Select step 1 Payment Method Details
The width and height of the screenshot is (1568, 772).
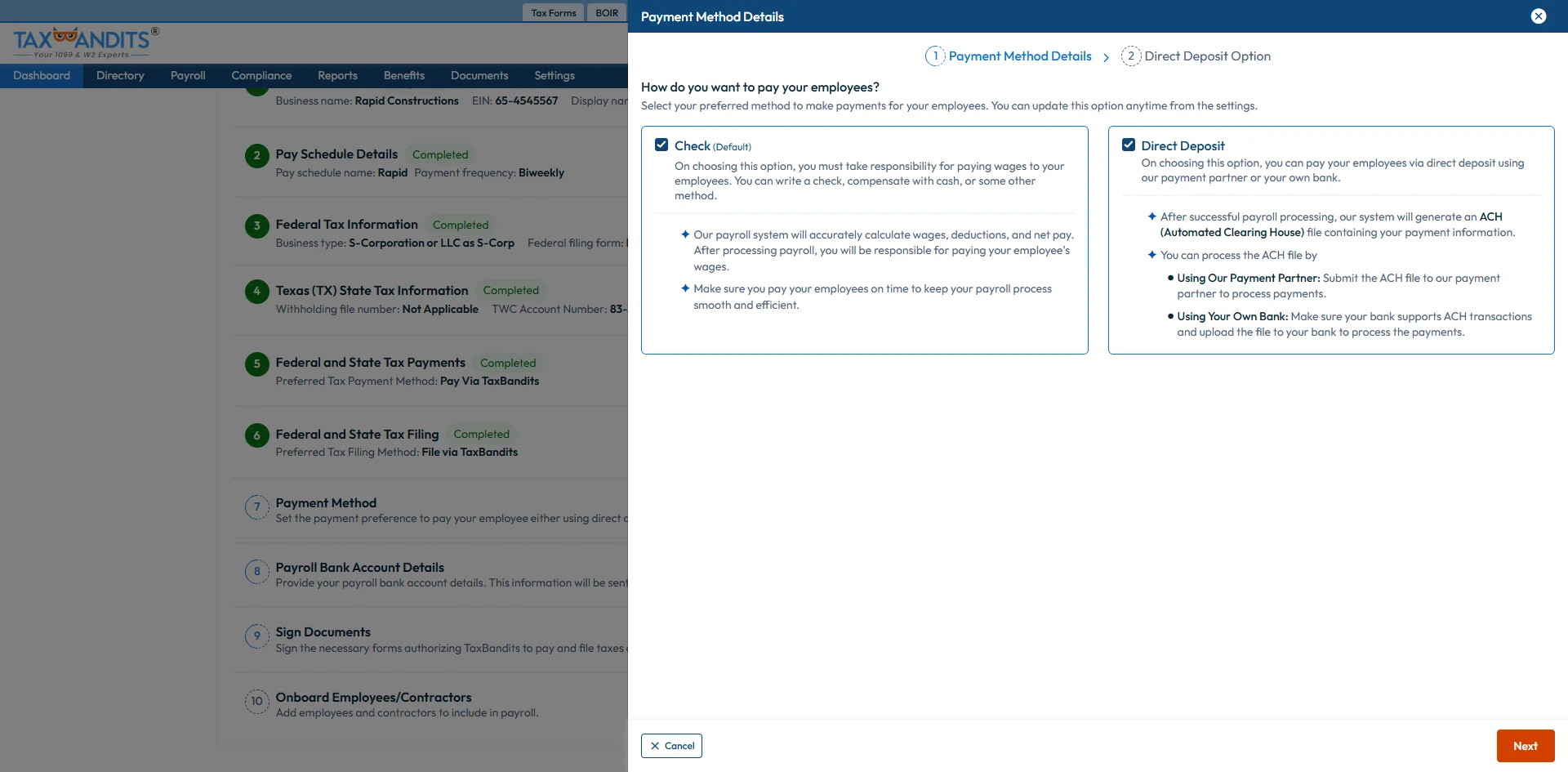[1009, 56]
